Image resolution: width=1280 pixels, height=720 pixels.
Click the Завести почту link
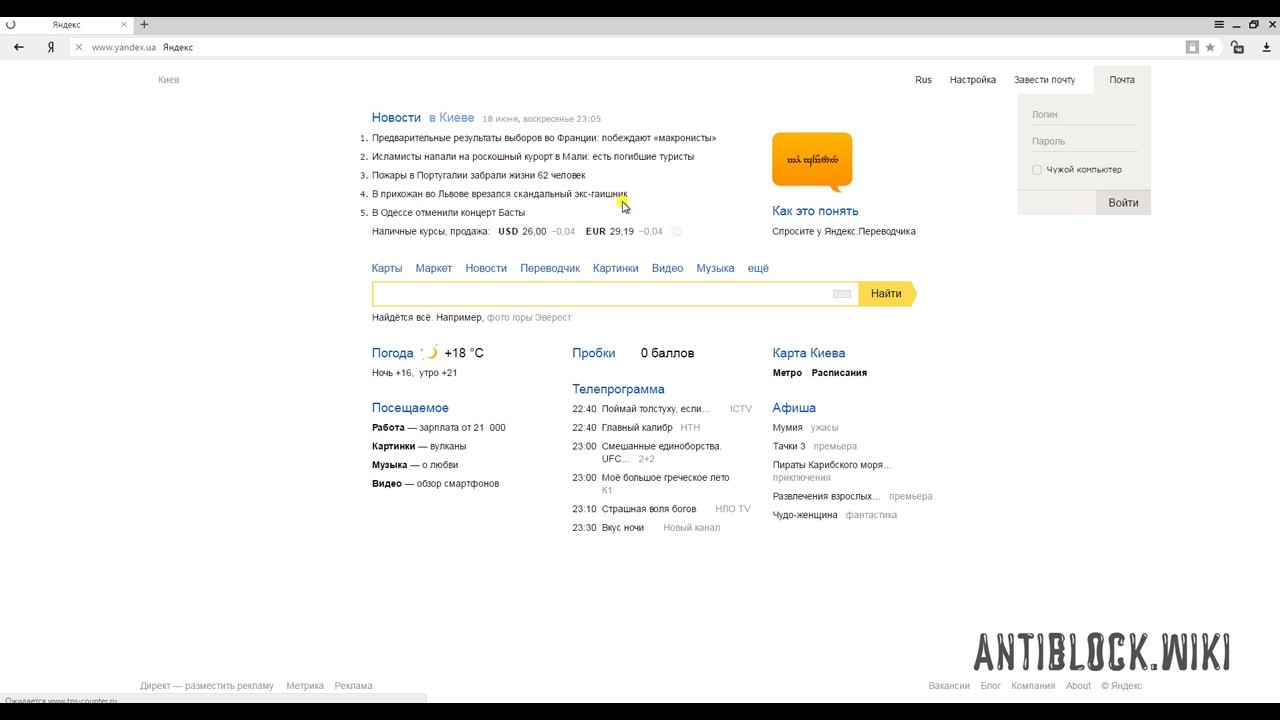[x=1044, y=80]
